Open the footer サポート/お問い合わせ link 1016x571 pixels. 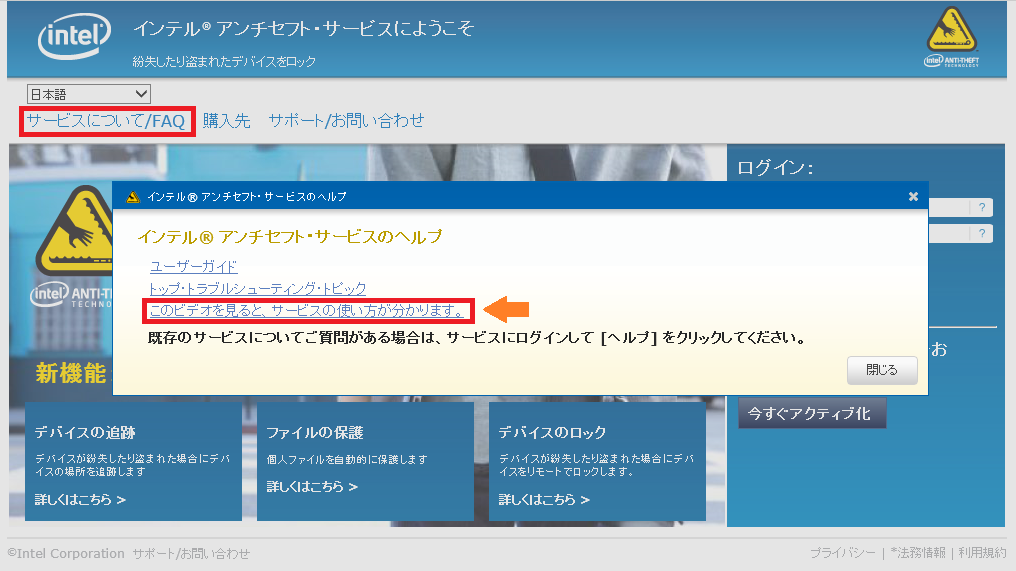[x=190, y=554]
